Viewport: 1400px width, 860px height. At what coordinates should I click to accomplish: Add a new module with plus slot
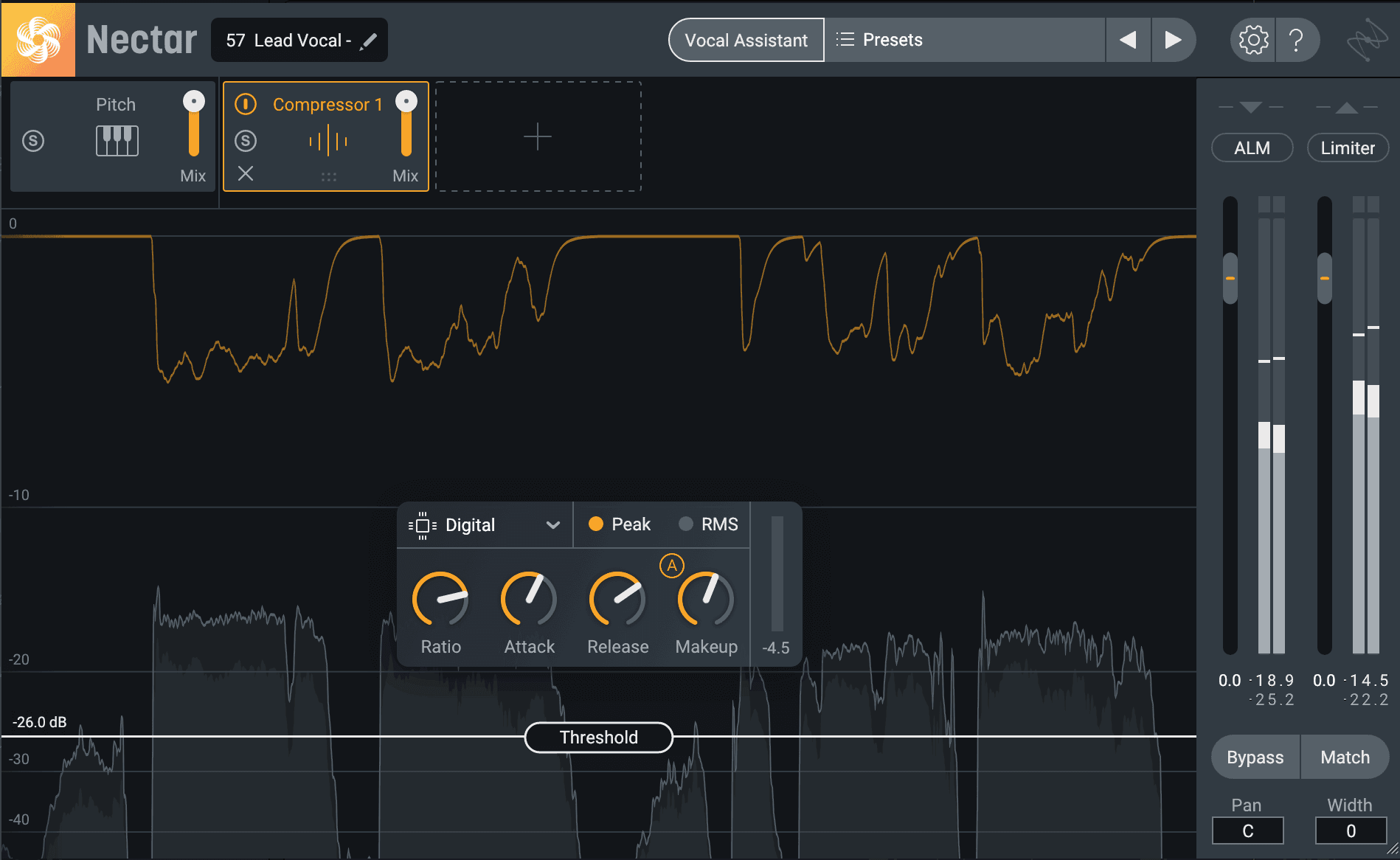point(538,136)
